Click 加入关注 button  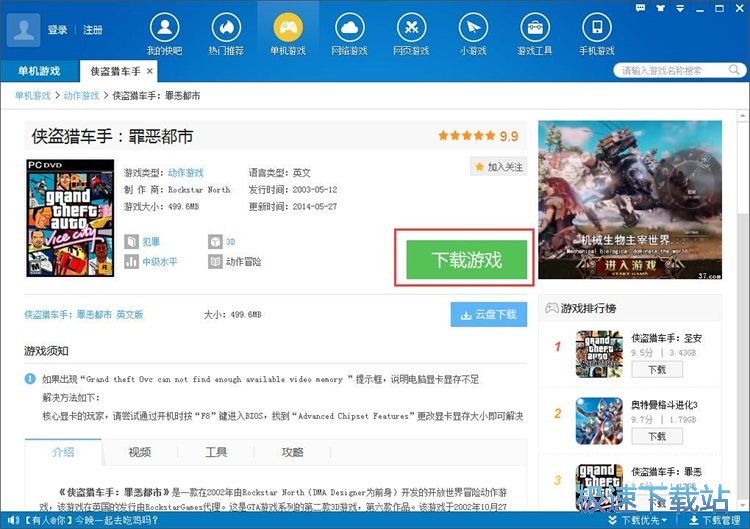click(498, 166)
